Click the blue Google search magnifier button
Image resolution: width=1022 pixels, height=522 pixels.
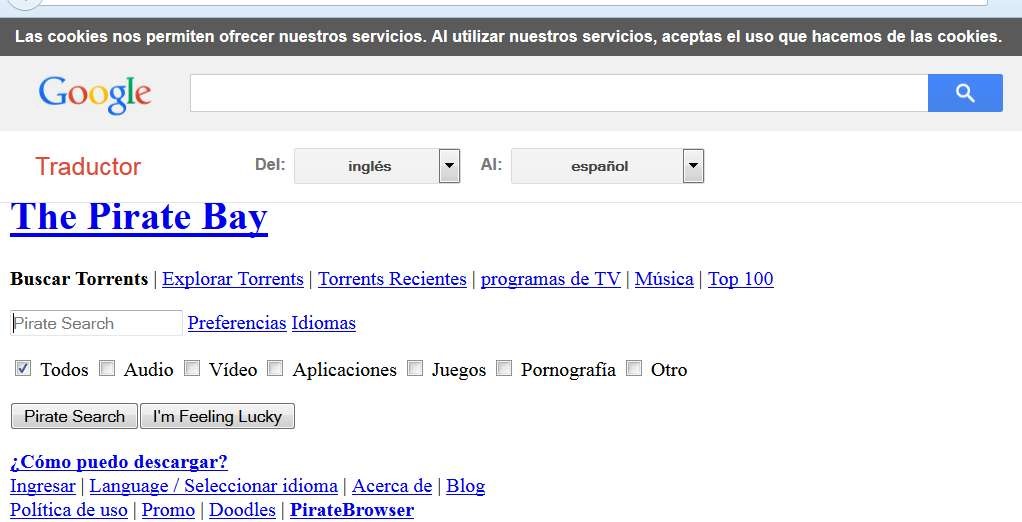(965, 93)
